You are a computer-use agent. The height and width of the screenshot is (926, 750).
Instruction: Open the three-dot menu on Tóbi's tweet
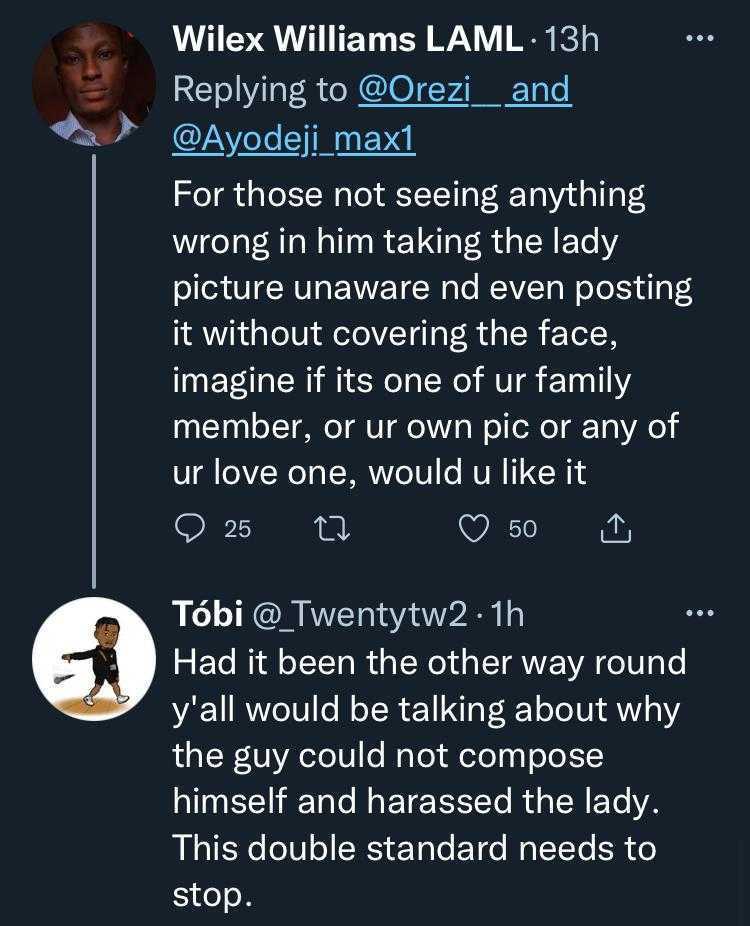coord(698,613)
